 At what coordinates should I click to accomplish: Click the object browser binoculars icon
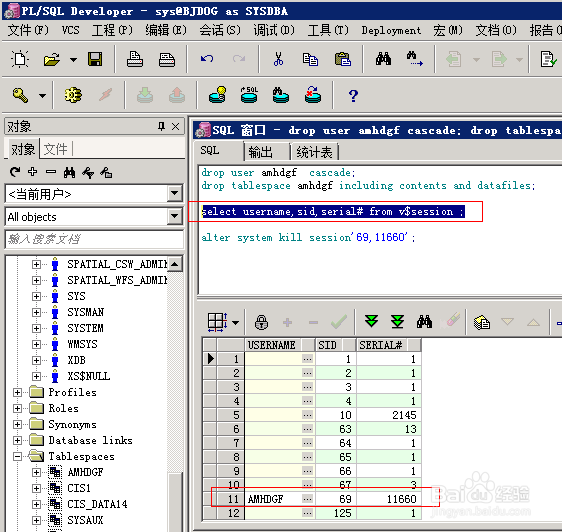coord(69,172)
